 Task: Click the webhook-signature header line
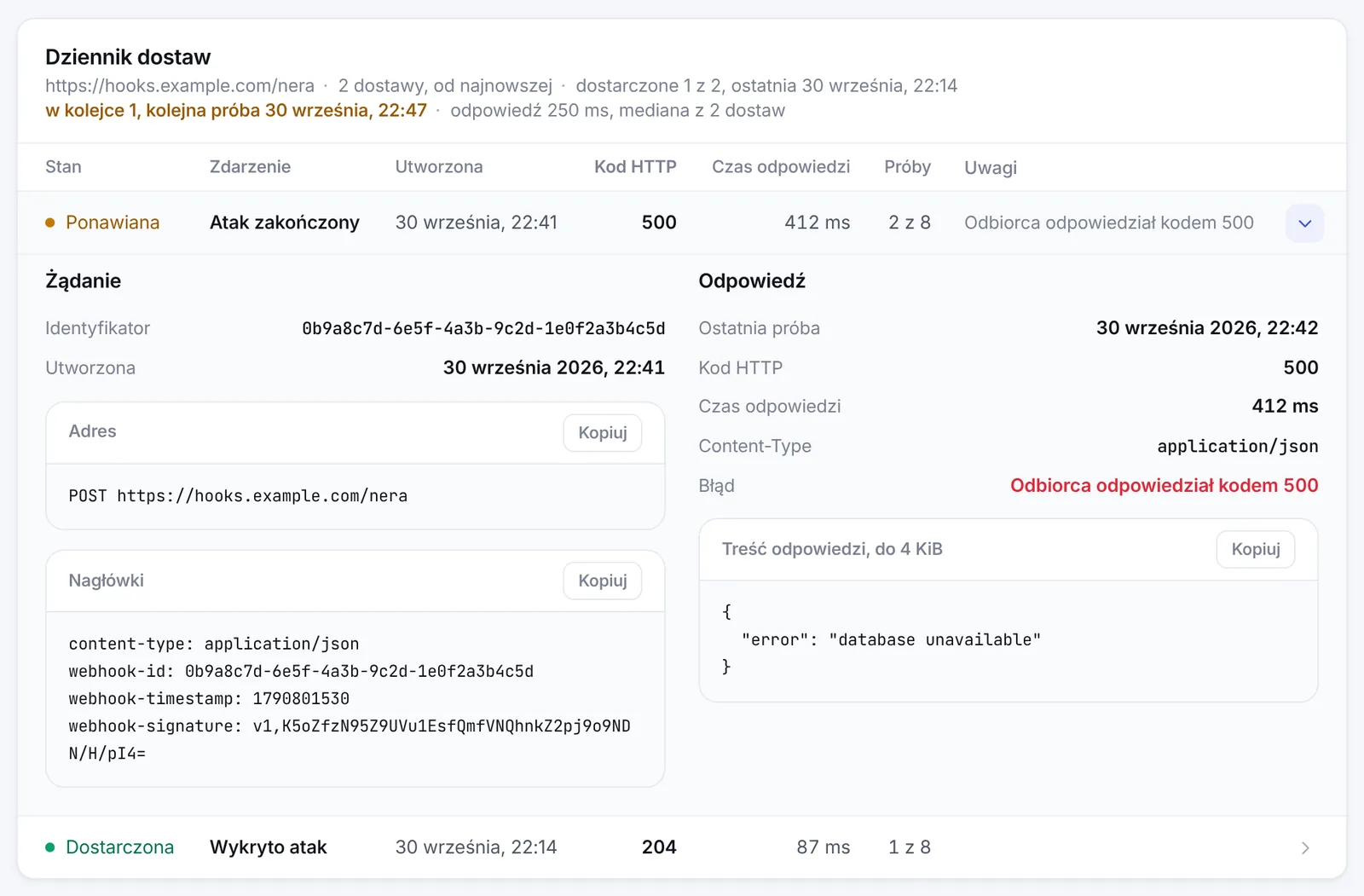[x=350, y=740]
